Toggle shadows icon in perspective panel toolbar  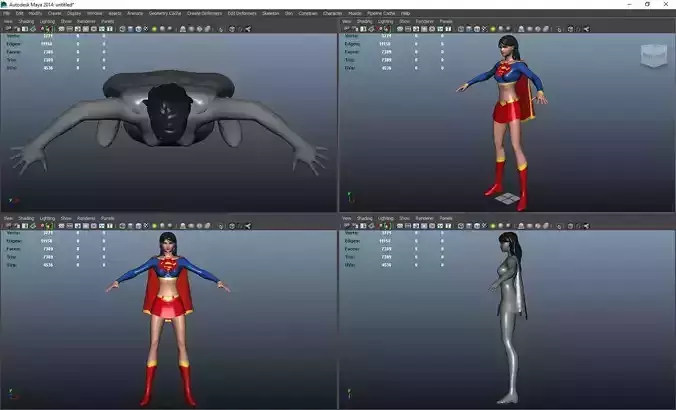pos(501,29)
